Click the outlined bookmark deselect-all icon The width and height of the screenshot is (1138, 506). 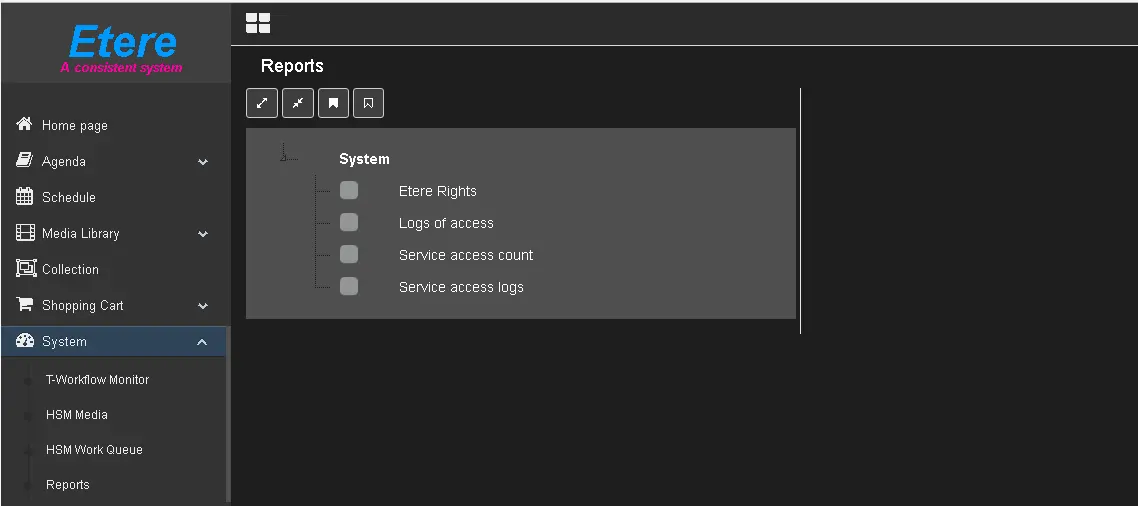[x=369, y=103]
